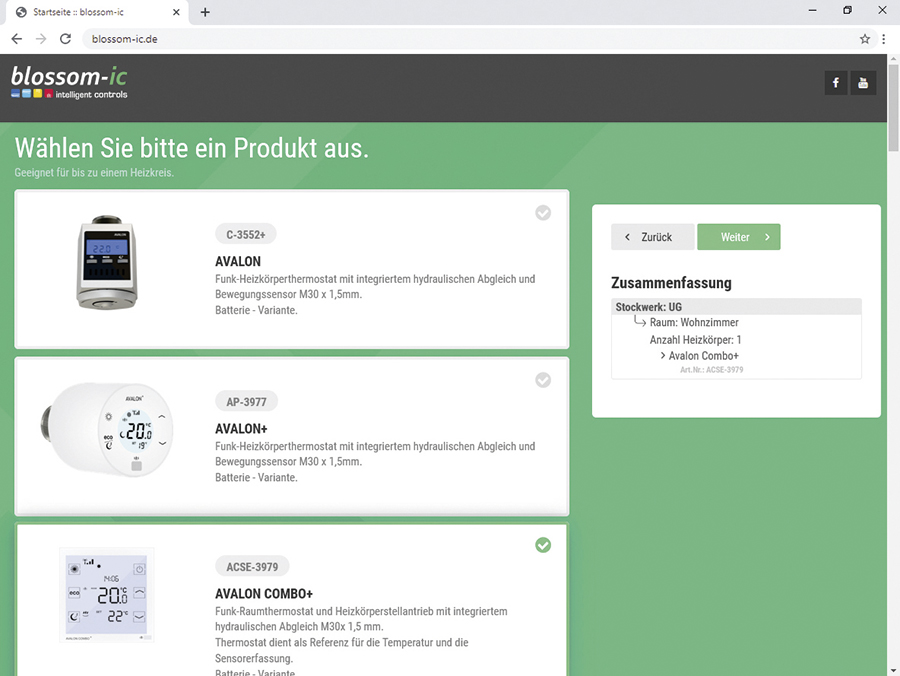Select the Startseite :: blossom-ic tab
900x676 pixels.
[97, 13]
